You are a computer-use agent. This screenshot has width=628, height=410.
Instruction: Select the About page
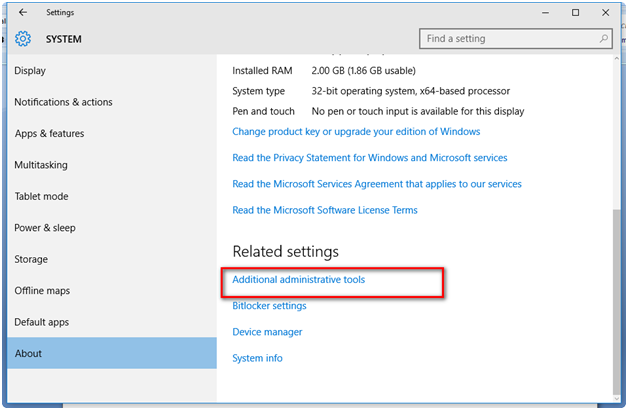click(x=28, y=353)
